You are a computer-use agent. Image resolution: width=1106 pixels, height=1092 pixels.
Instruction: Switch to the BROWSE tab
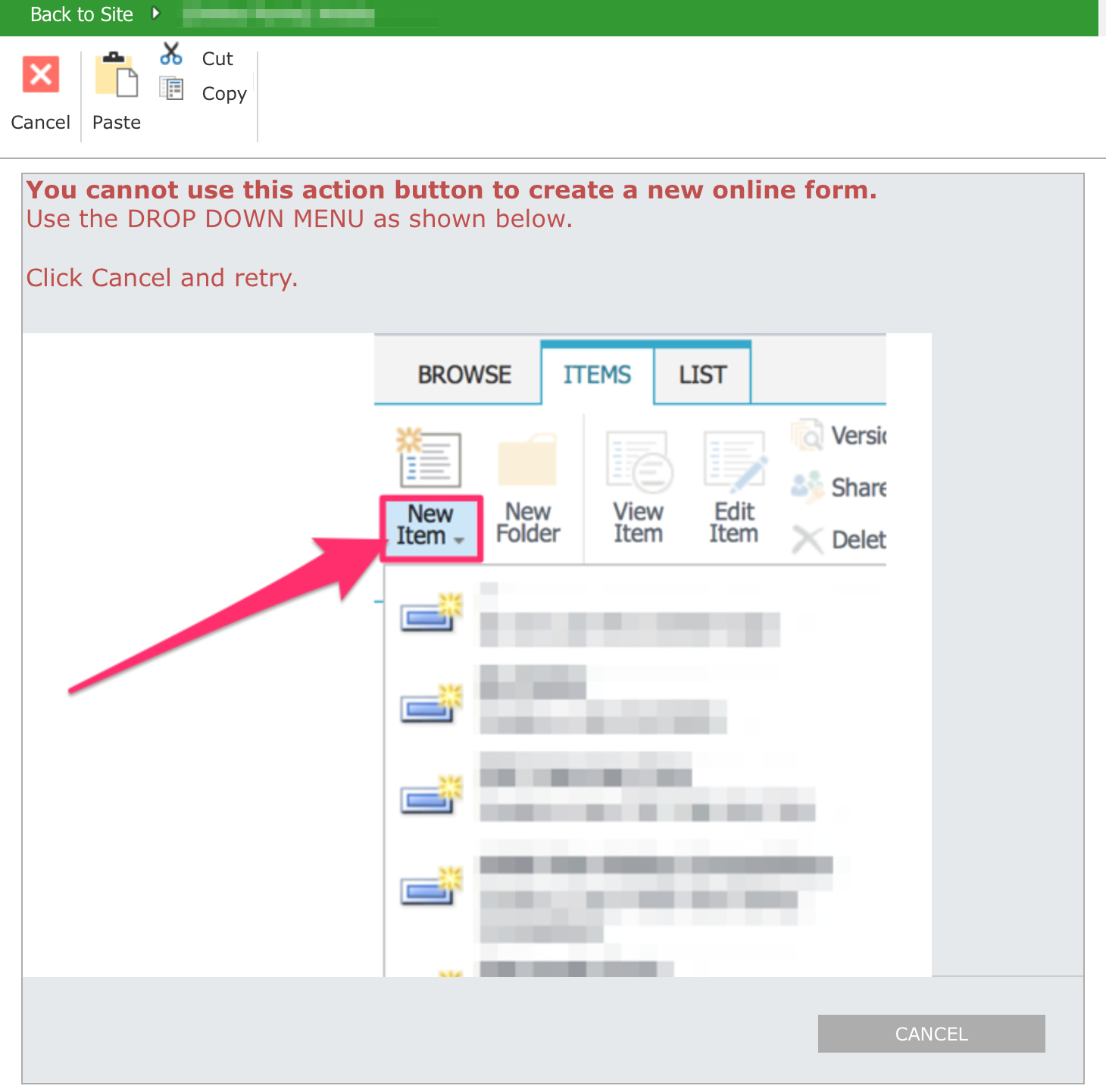point(464,375)
